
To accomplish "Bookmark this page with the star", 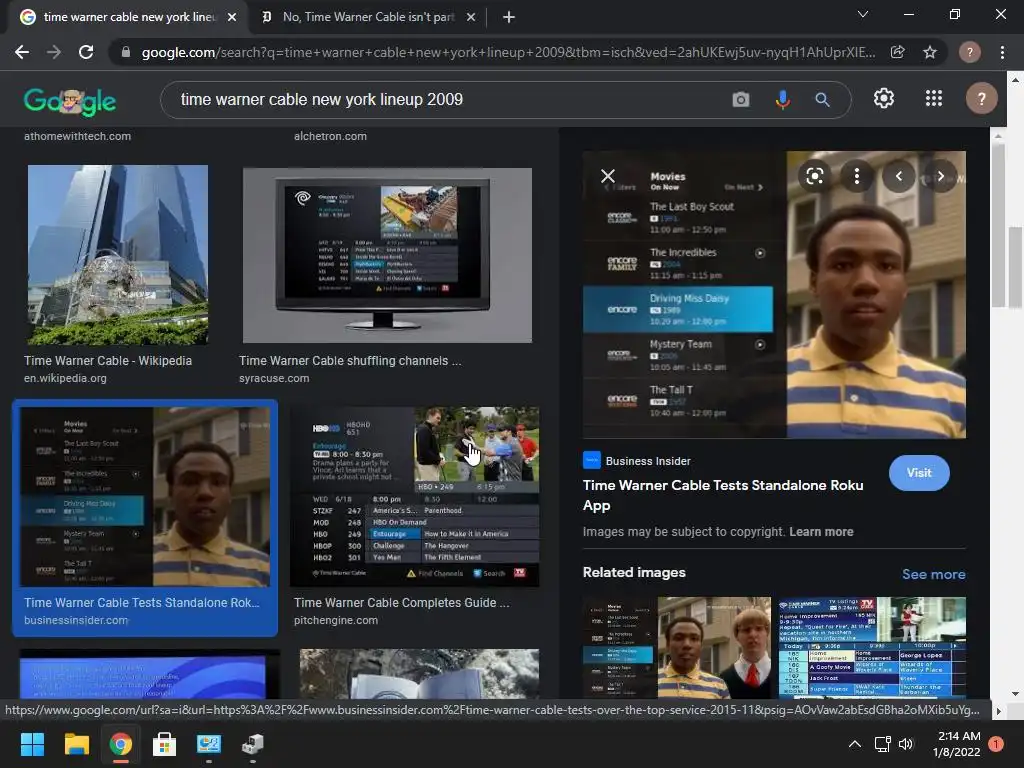I will click(x=930, y=52).
